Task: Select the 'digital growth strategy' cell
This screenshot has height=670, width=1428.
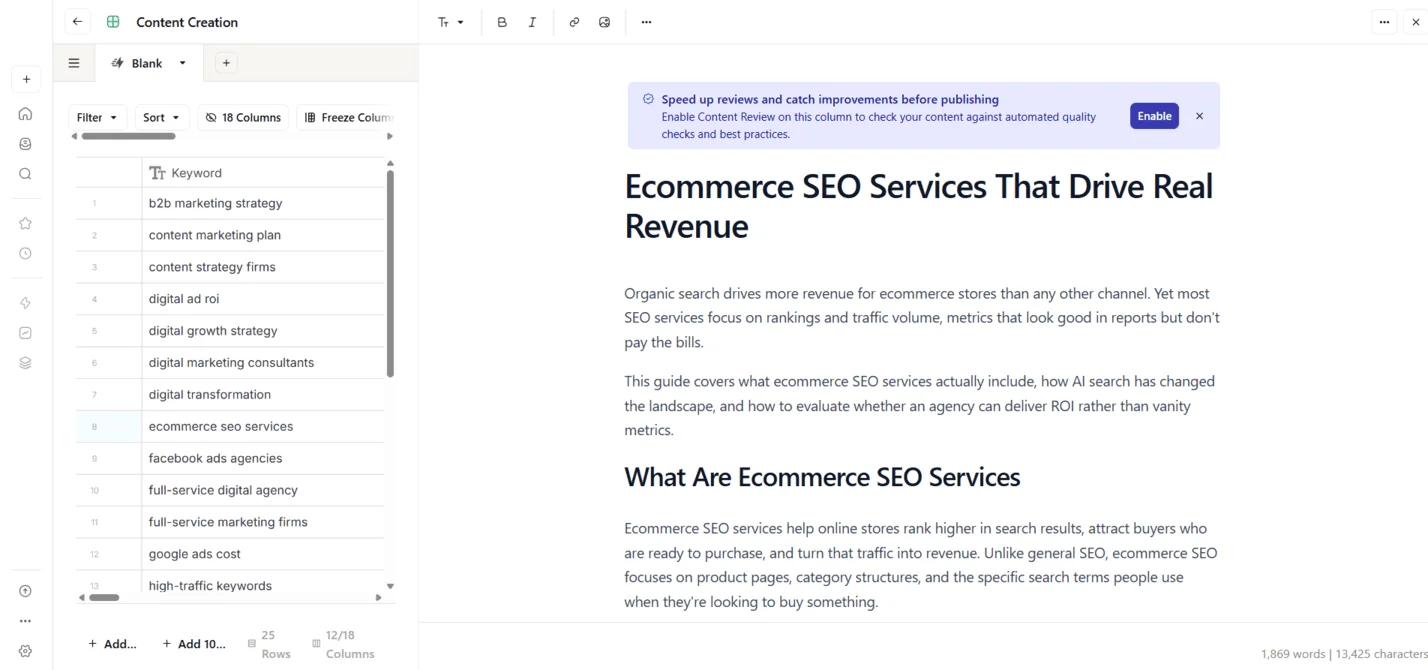Action: (263, 331)
